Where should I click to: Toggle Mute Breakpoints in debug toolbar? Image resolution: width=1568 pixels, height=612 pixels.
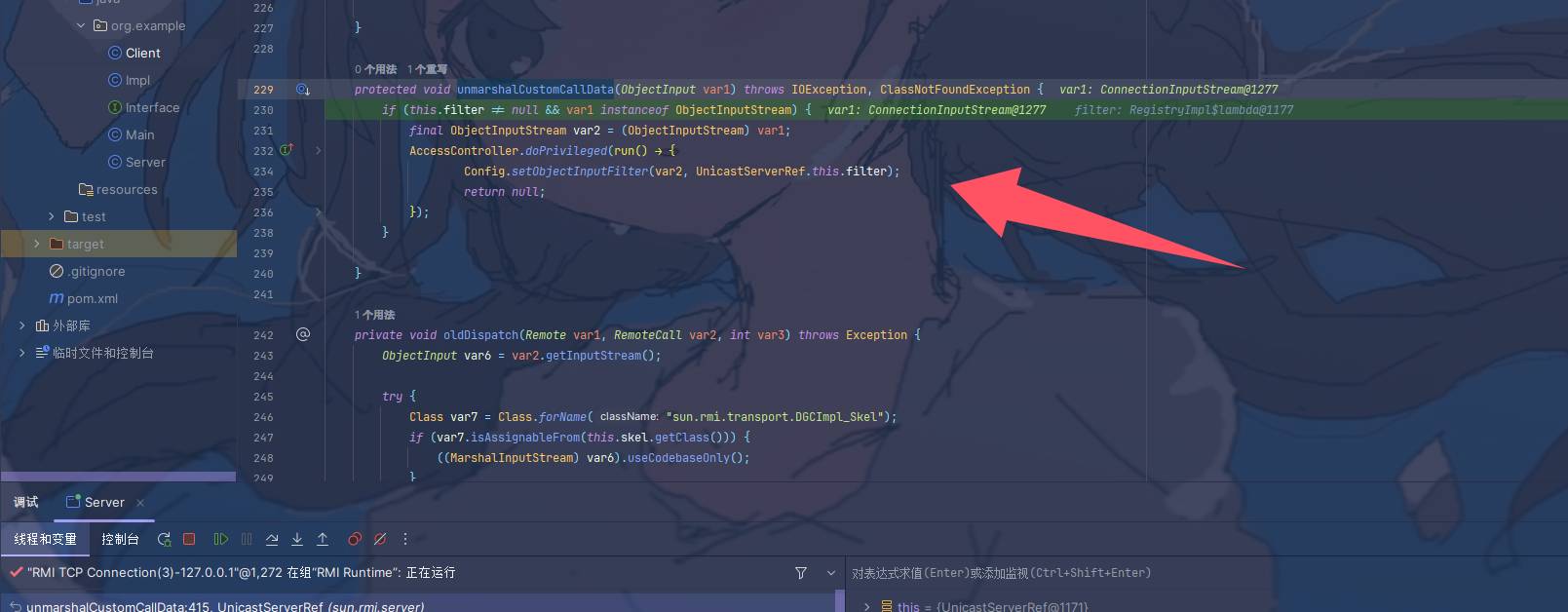coord(380,539)
